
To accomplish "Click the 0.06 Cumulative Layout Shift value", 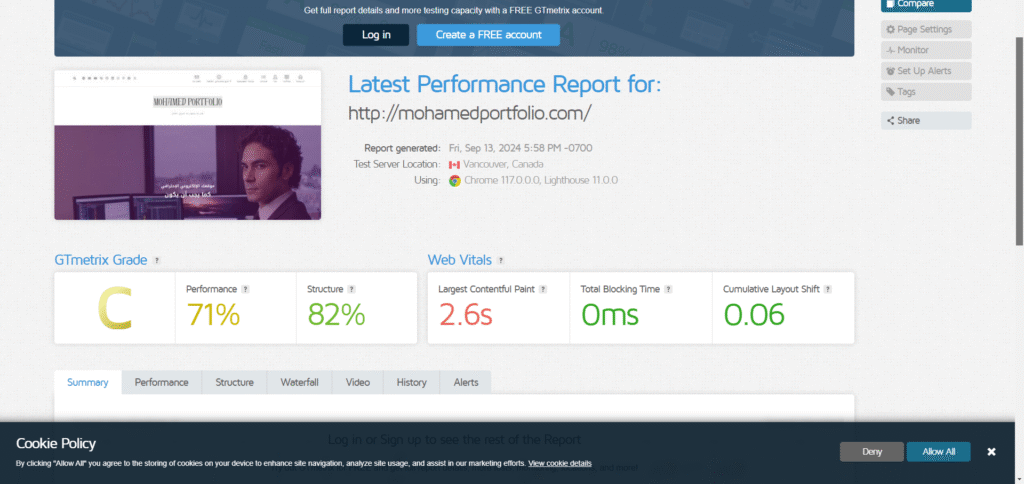I will point(754,315).
